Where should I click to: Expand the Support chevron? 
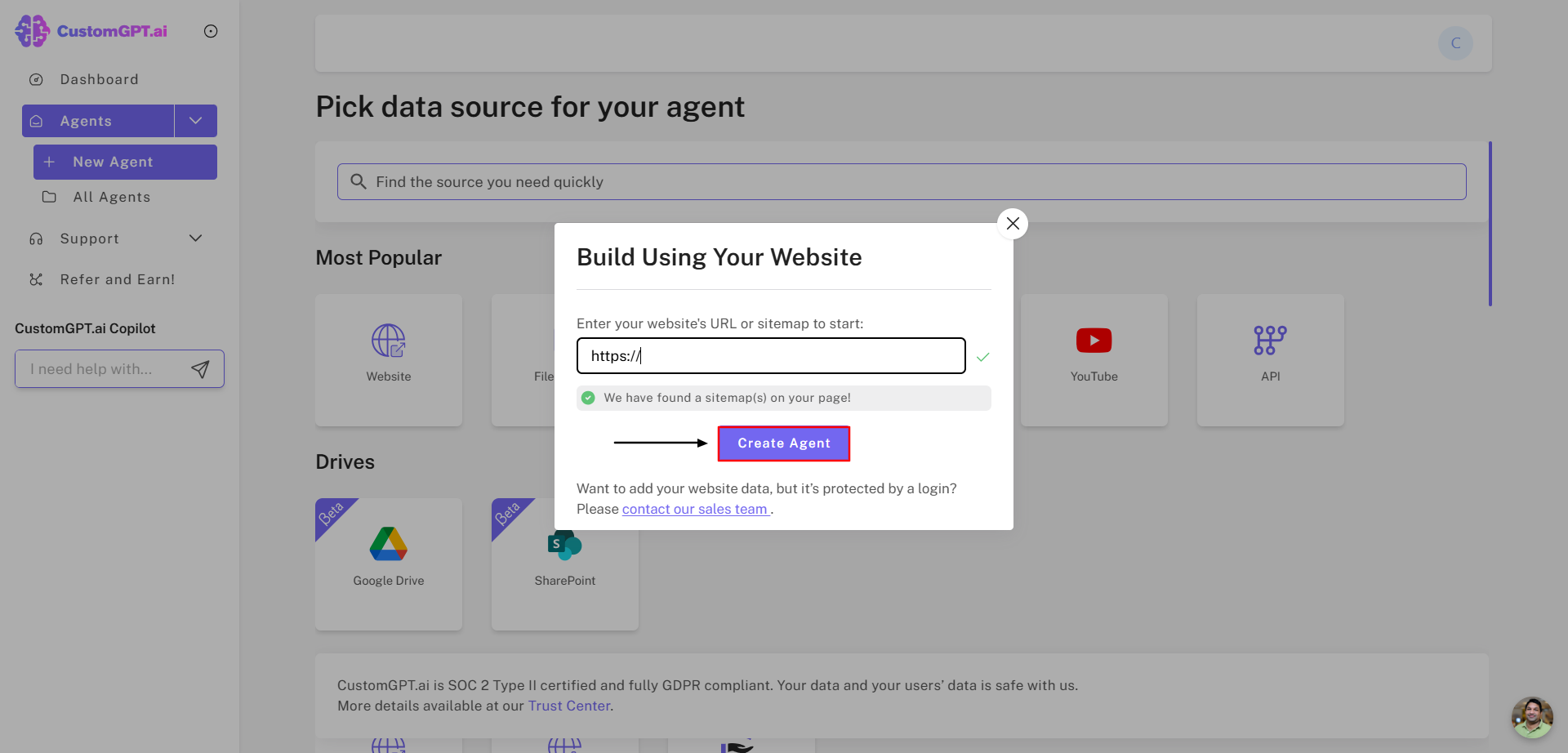[x=196, y=238]
